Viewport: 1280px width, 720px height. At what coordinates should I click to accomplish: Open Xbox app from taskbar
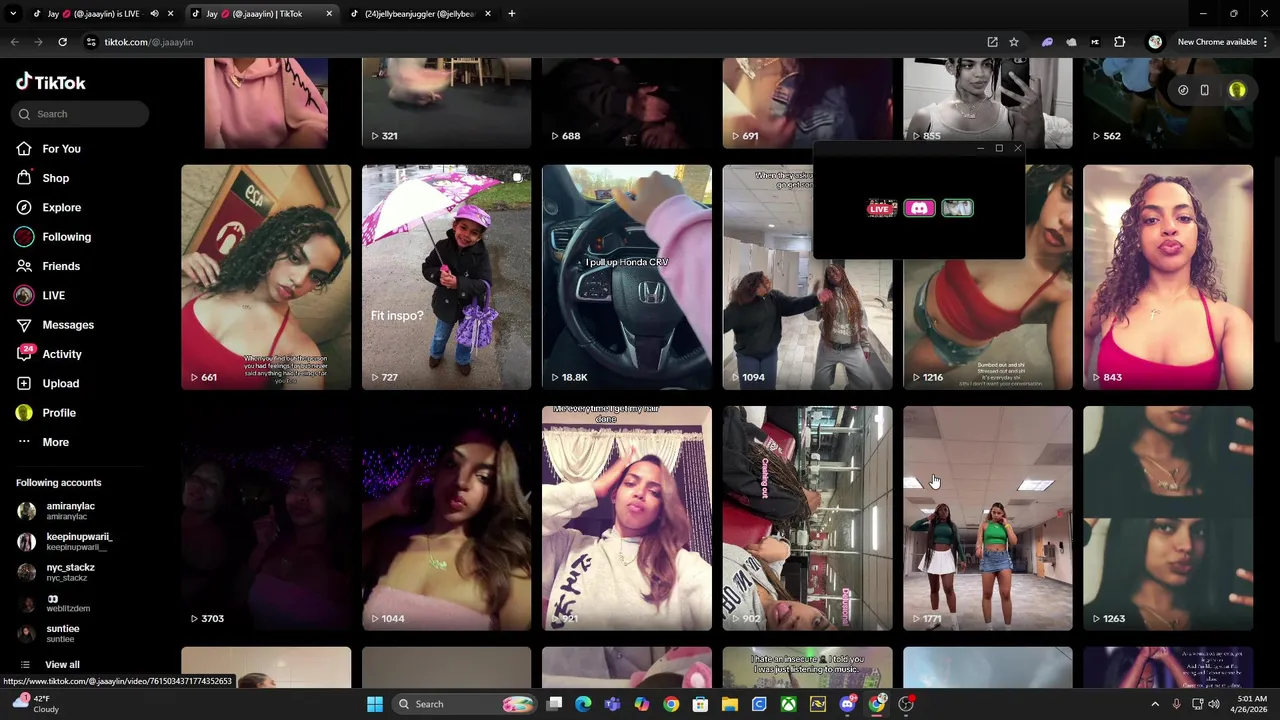tap(789, 704)
